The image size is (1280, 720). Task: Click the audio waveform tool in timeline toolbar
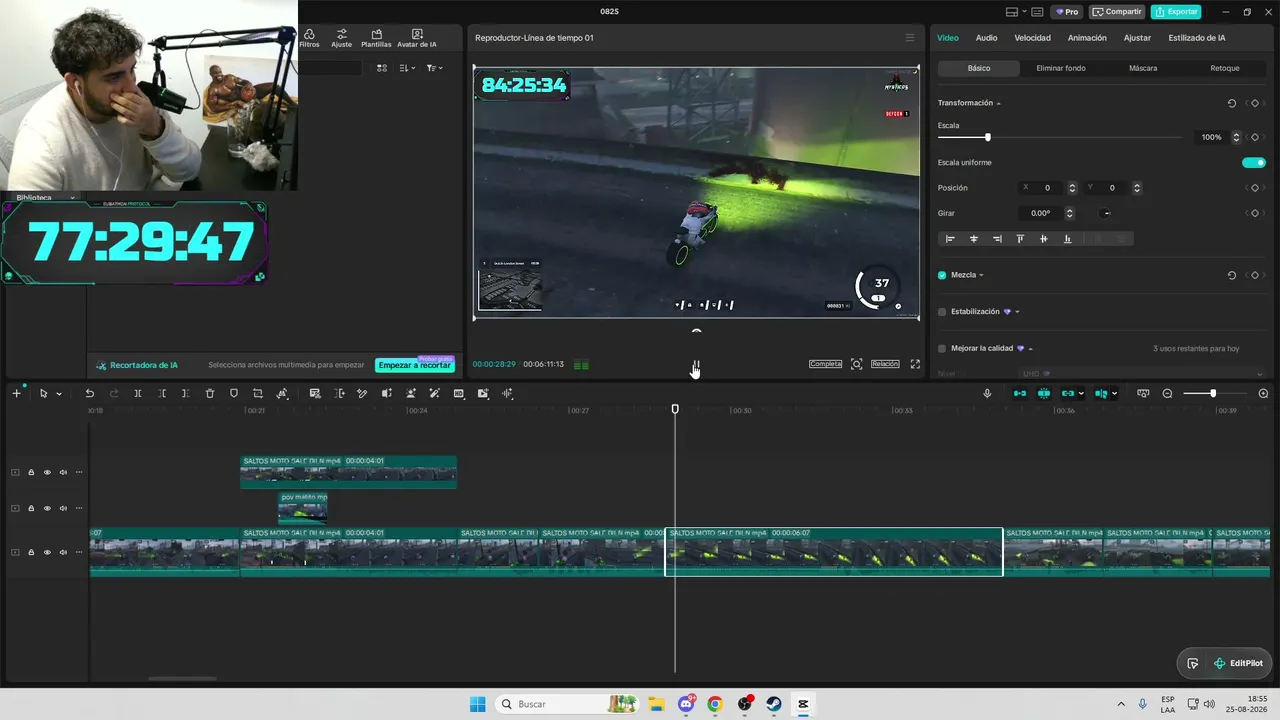click(x=507, y=394)
